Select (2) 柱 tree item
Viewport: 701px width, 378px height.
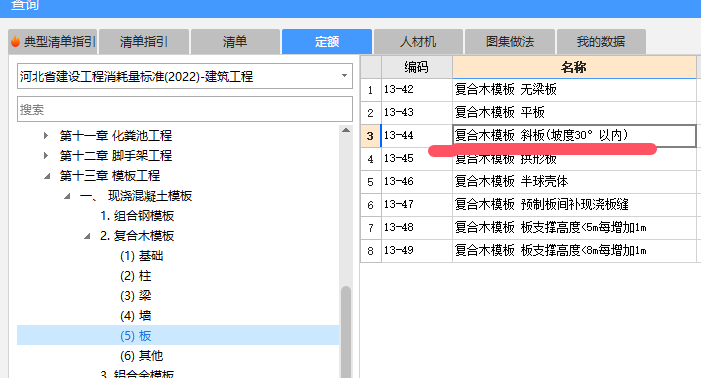tap(135, 276)
